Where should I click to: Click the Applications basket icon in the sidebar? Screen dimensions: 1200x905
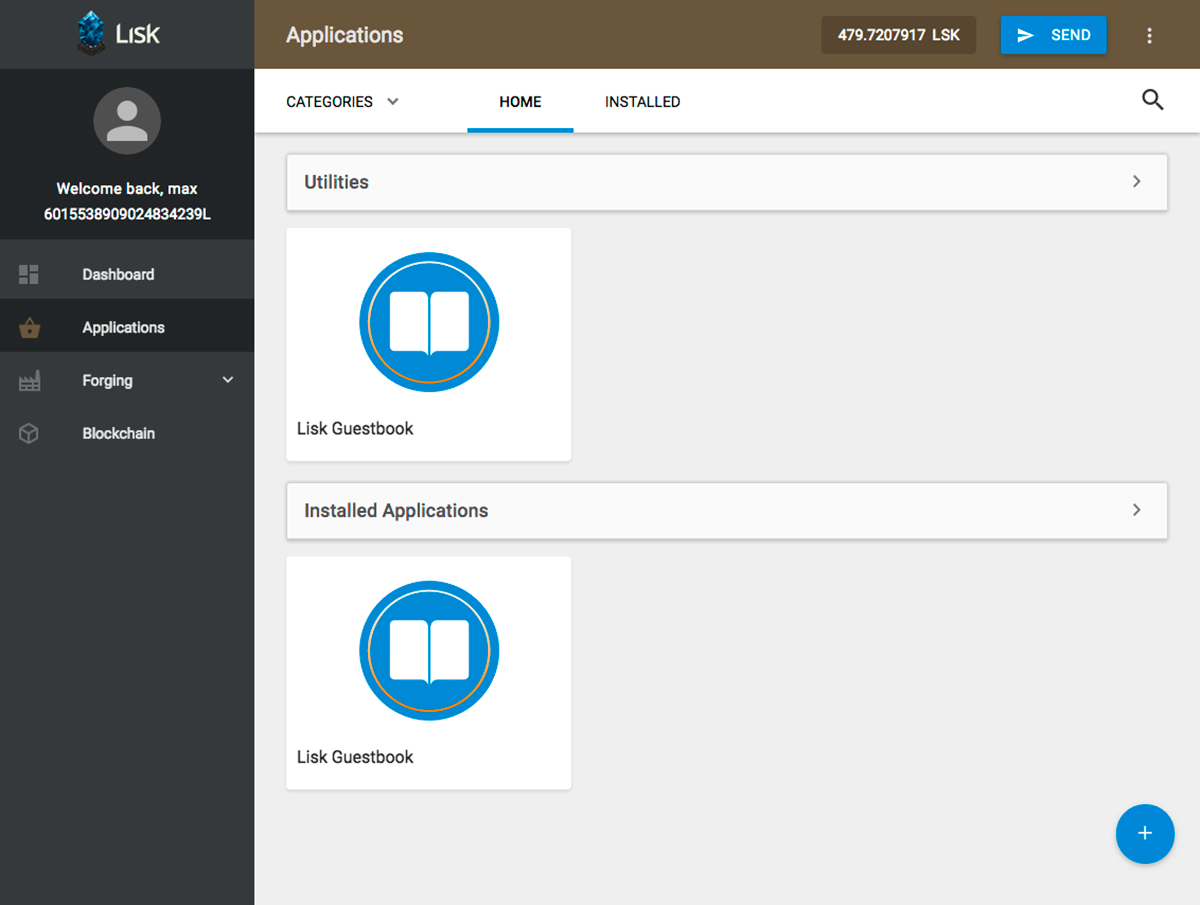(x=29, y=327)
